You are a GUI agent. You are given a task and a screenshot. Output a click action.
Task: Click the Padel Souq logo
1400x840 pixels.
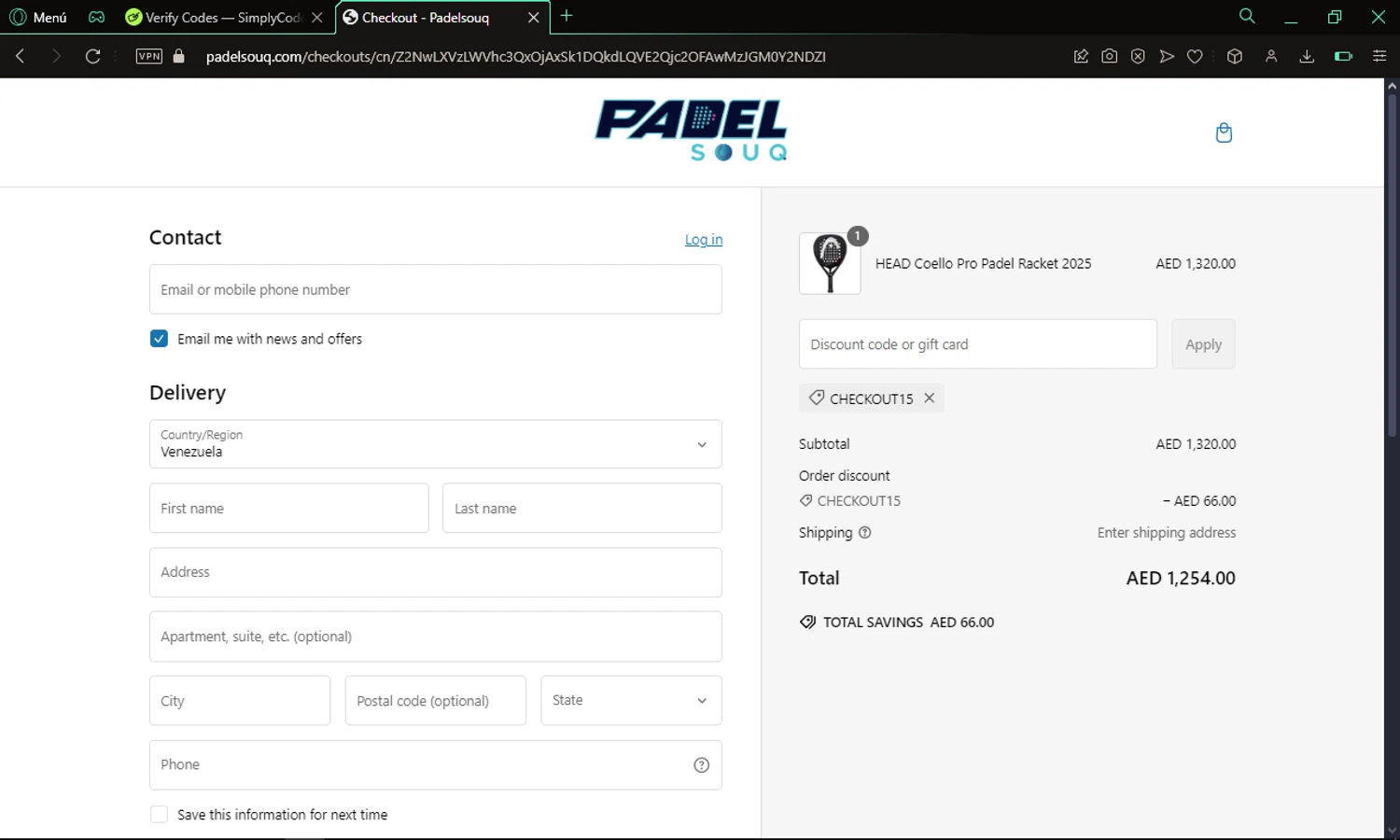[692, 131]
